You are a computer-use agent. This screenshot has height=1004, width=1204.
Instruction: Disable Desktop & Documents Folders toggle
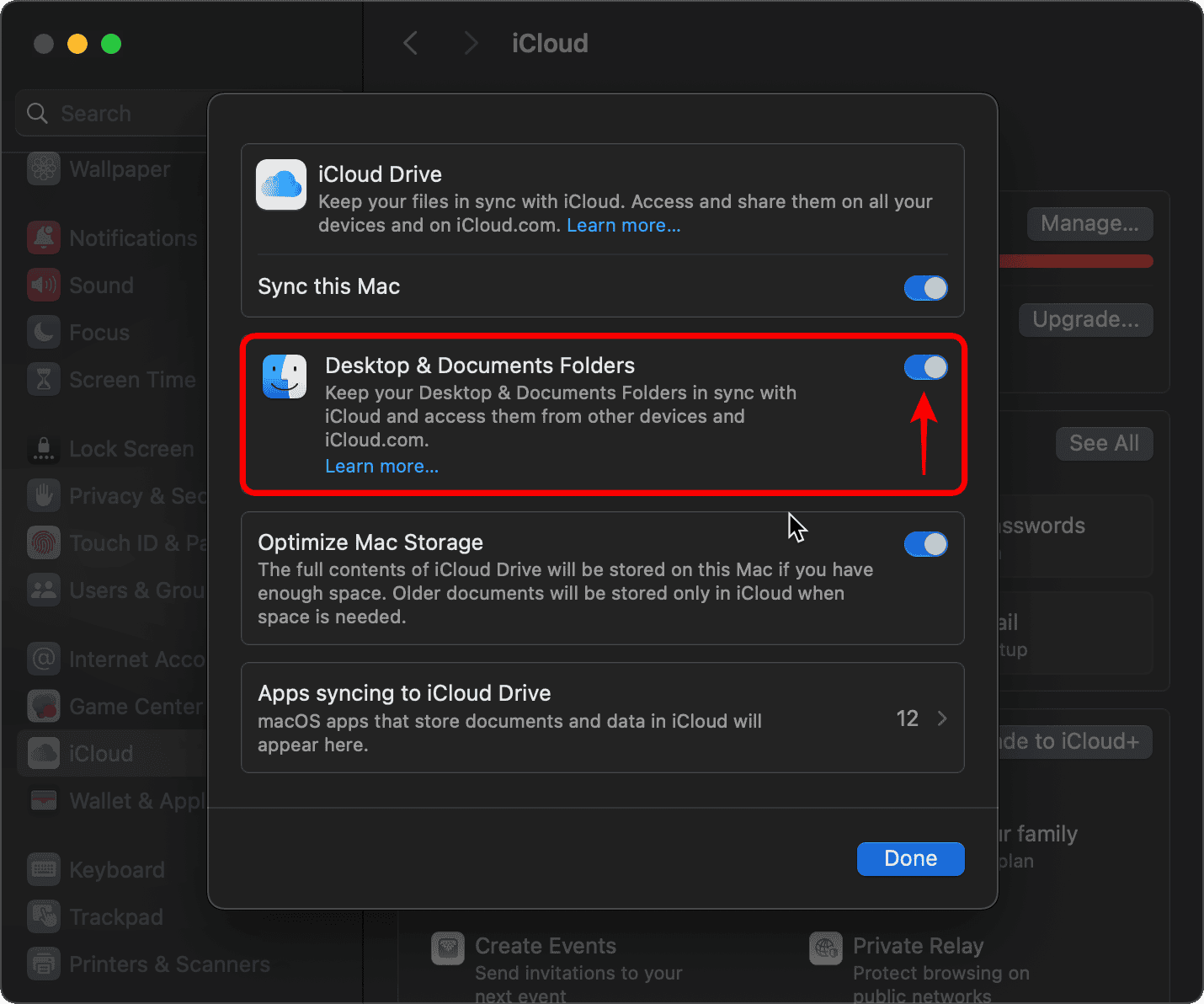[925, 367]
